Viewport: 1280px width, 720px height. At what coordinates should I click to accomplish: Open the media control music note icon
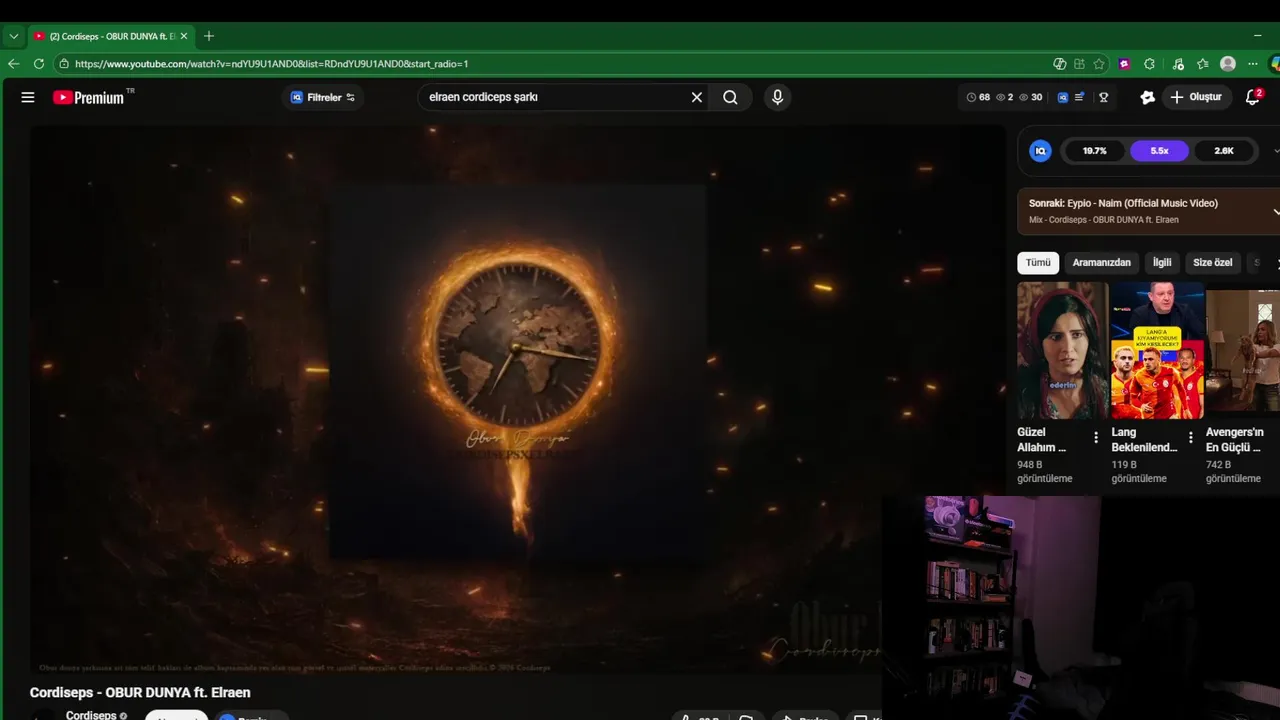click(1178, 63)
